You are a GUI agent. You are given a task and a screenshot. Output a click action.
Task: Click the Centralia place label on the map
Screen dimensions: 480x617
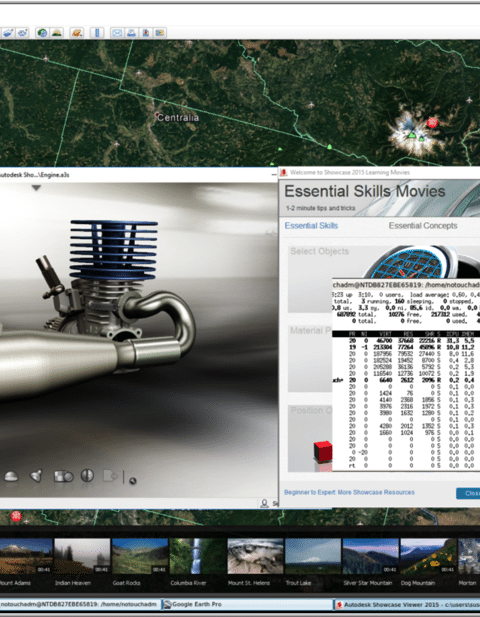pos(178,117)
